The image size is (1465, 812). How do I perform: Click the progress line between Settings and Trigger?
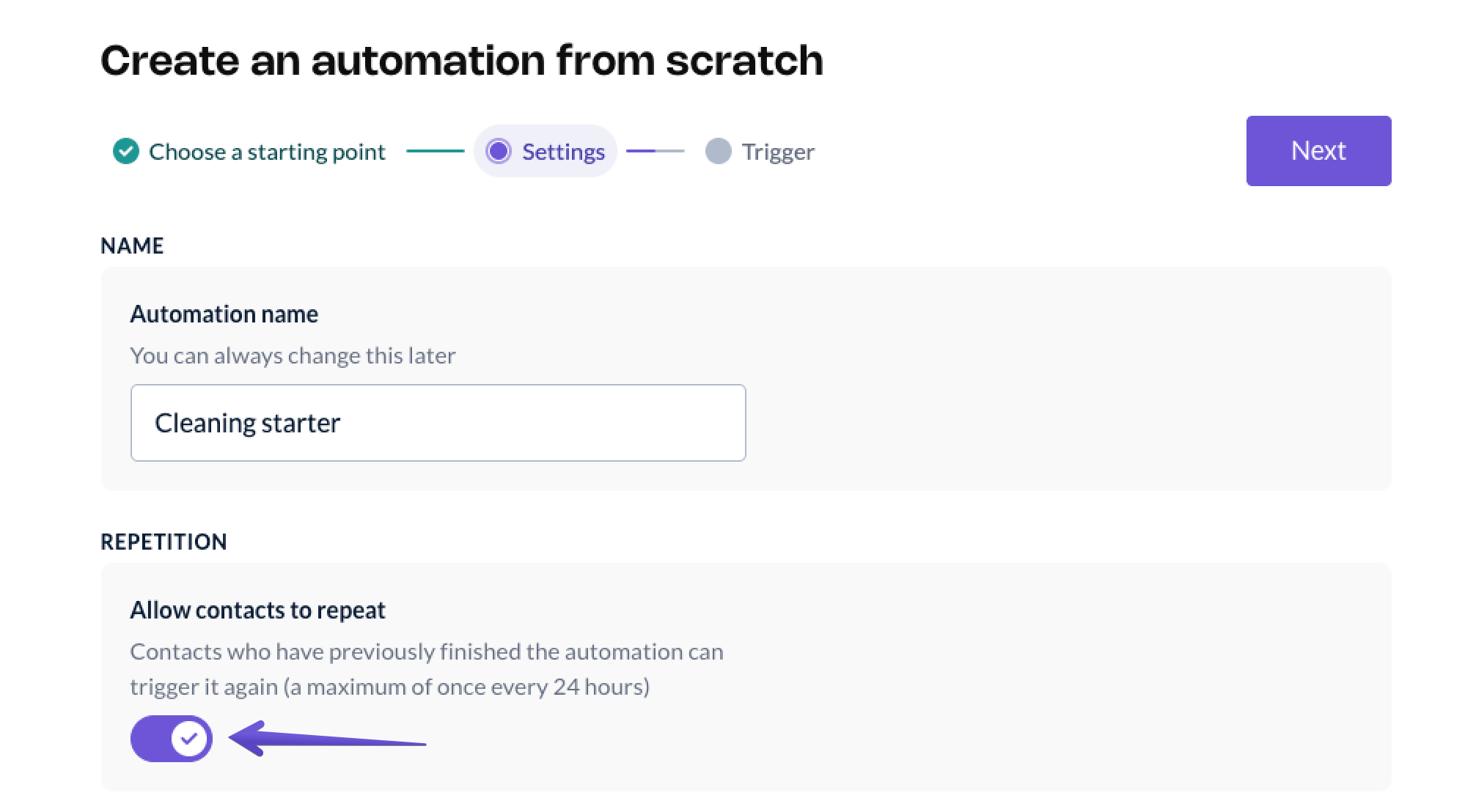[655, 151]
